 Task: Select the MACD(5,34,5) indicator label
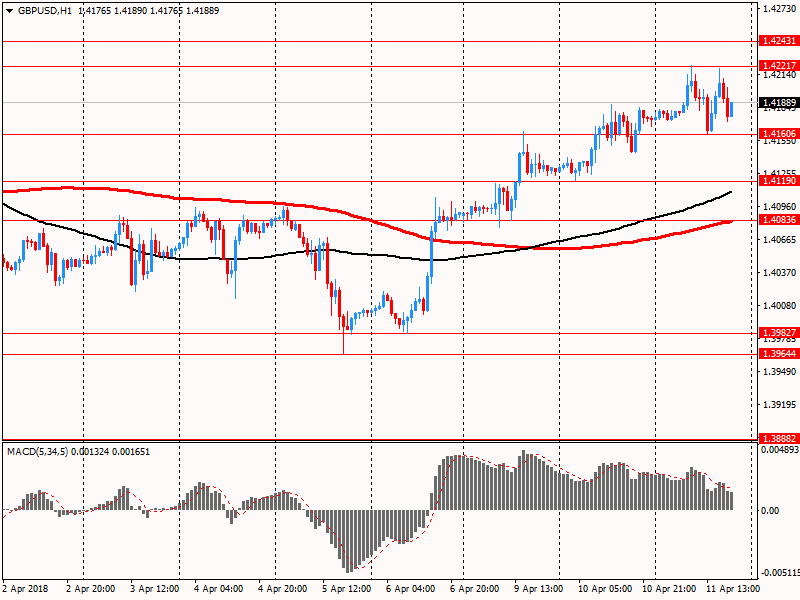click(x=37, y=452)
